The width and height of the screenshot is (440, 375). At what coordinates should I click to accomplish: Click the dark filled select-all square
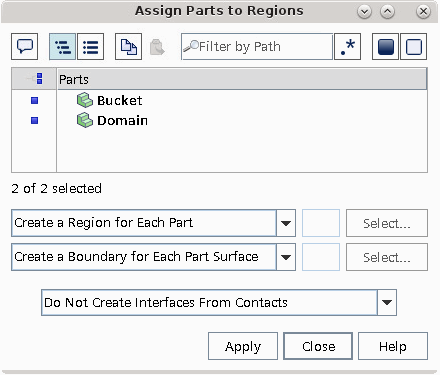pyautogui.click(x=386, y=47)
